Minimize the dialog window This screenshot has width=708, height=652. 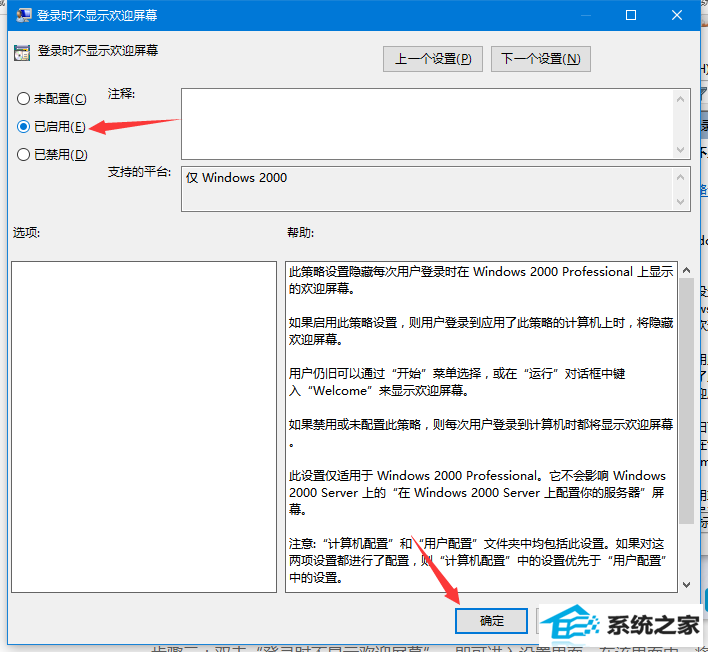coord(586,15)
